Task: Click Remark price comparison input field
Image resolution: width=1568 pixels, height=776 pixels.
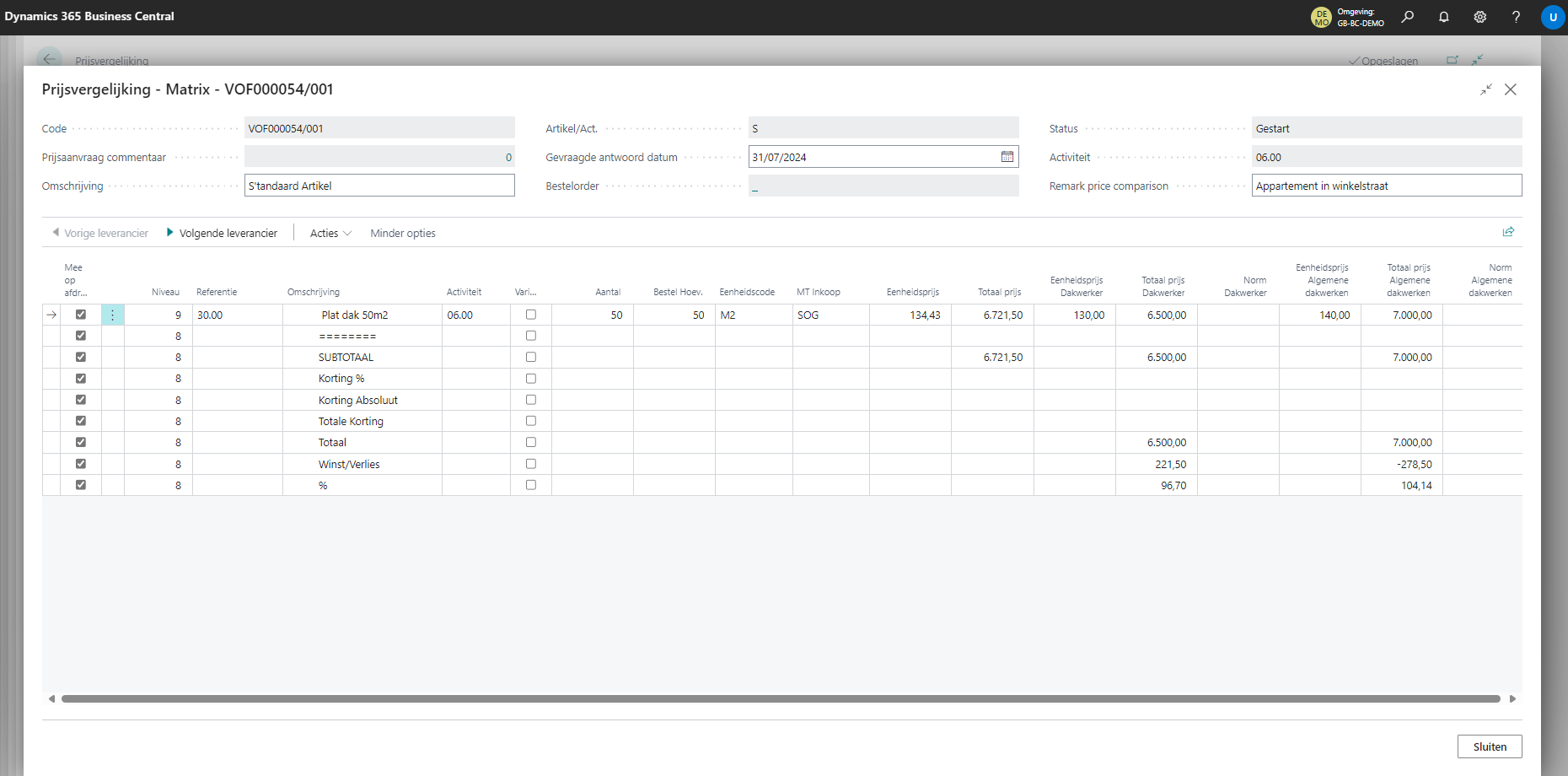Action: click(1387, 186)
